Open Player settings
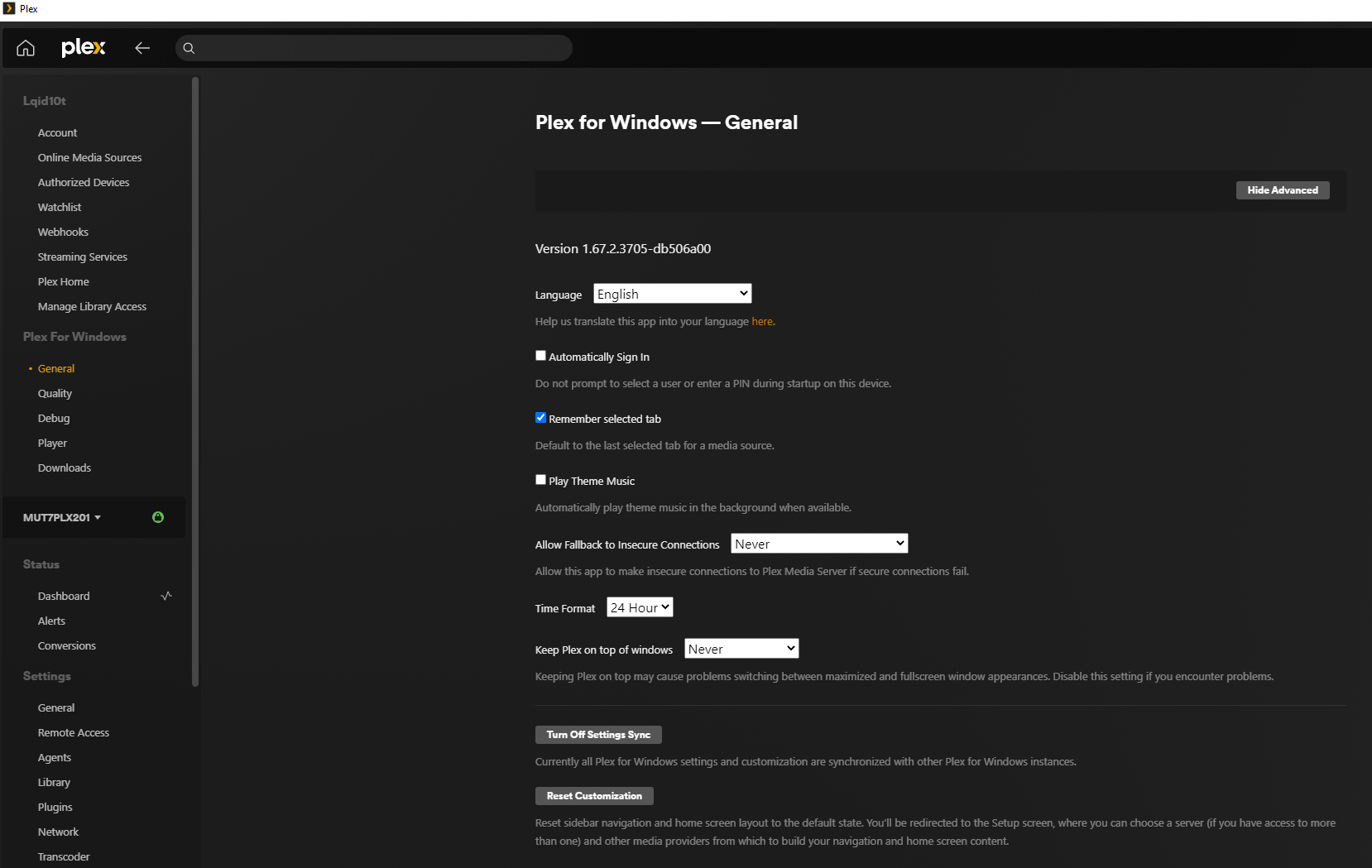The height and width of the screenshot is (868, 1372). (x=52, y=443)
